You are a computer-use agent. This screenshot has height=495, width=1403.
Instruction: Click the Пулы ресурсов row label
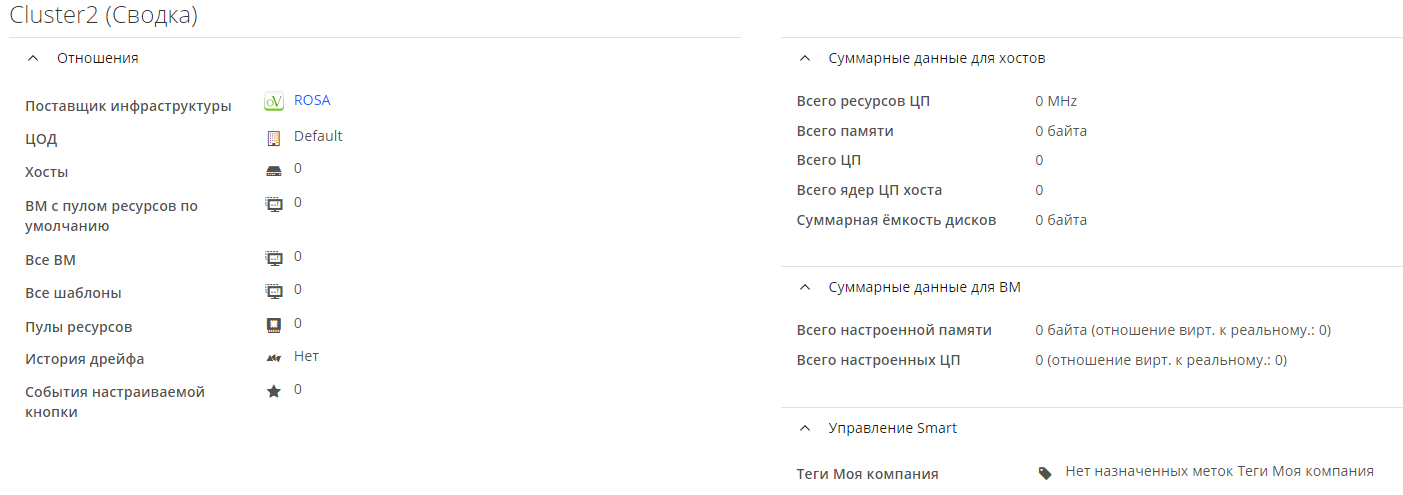coord(78,327)
